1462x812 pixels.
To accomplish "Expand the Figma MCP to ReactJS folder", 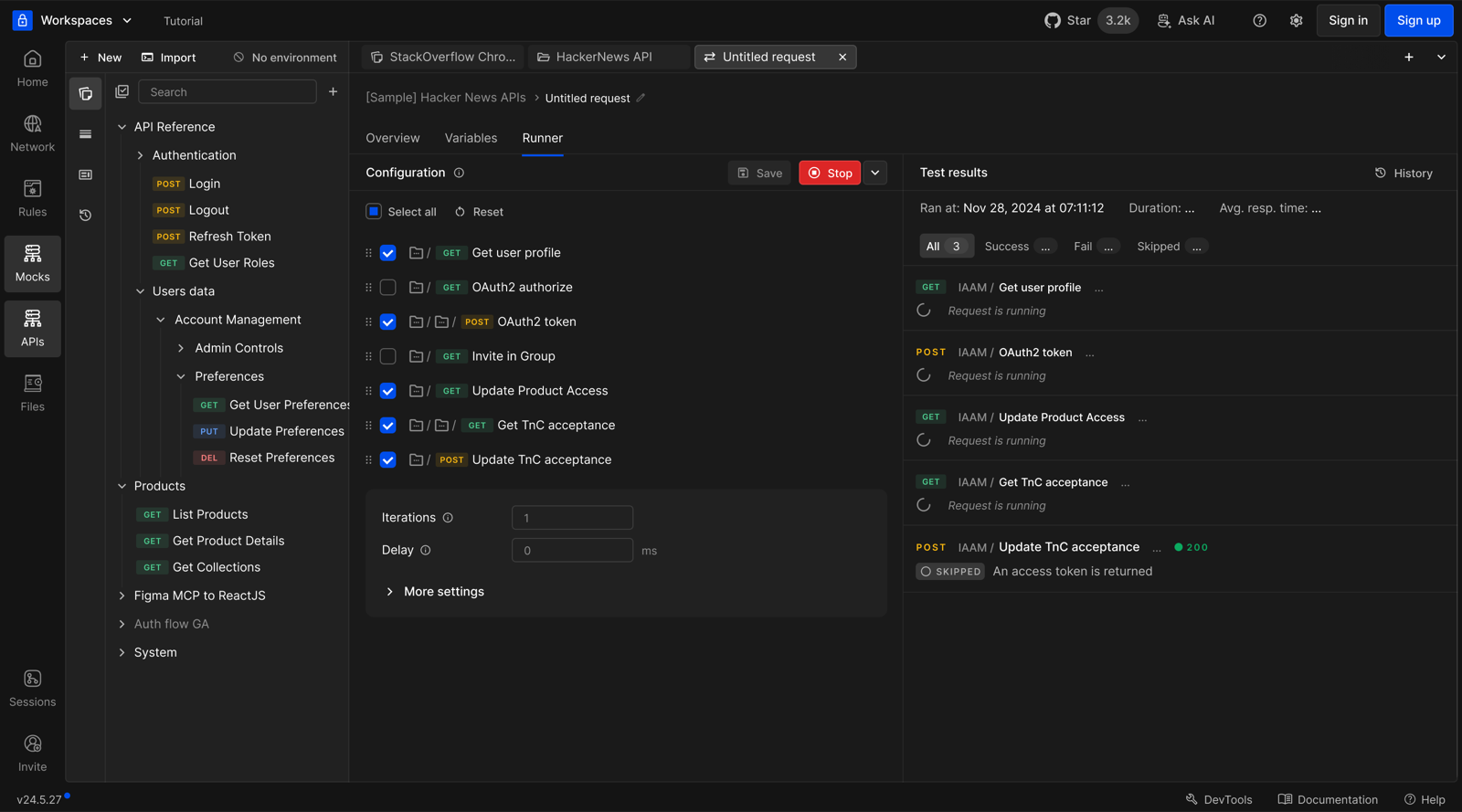I will 122,596.
